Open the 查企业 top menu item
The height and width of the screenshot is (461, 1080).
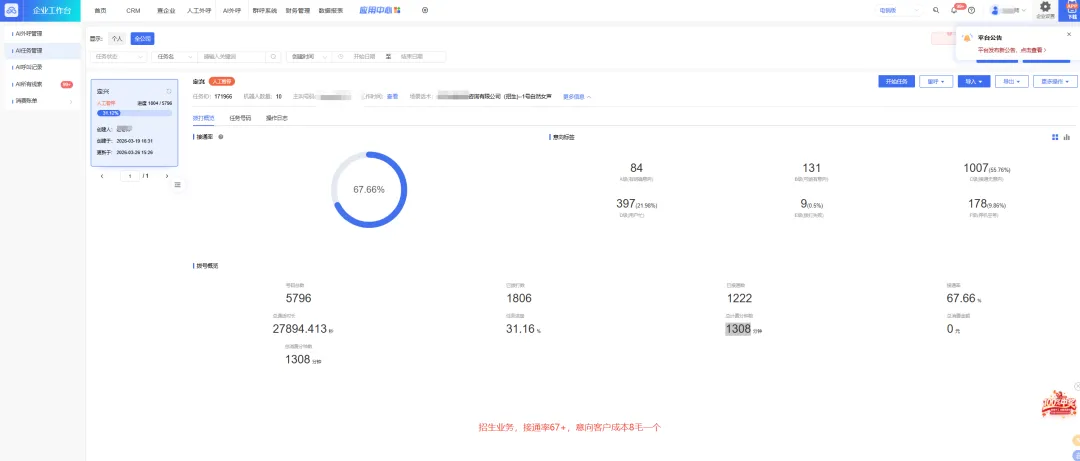[166, 10]
